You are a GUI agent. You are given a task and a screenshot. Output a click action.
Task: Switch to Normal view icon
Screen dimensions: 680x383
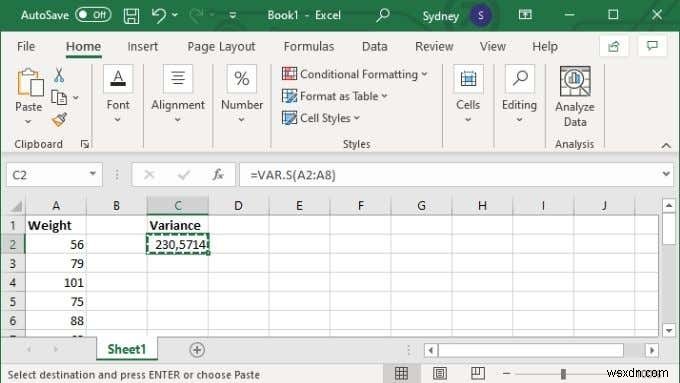click(402, 373)
